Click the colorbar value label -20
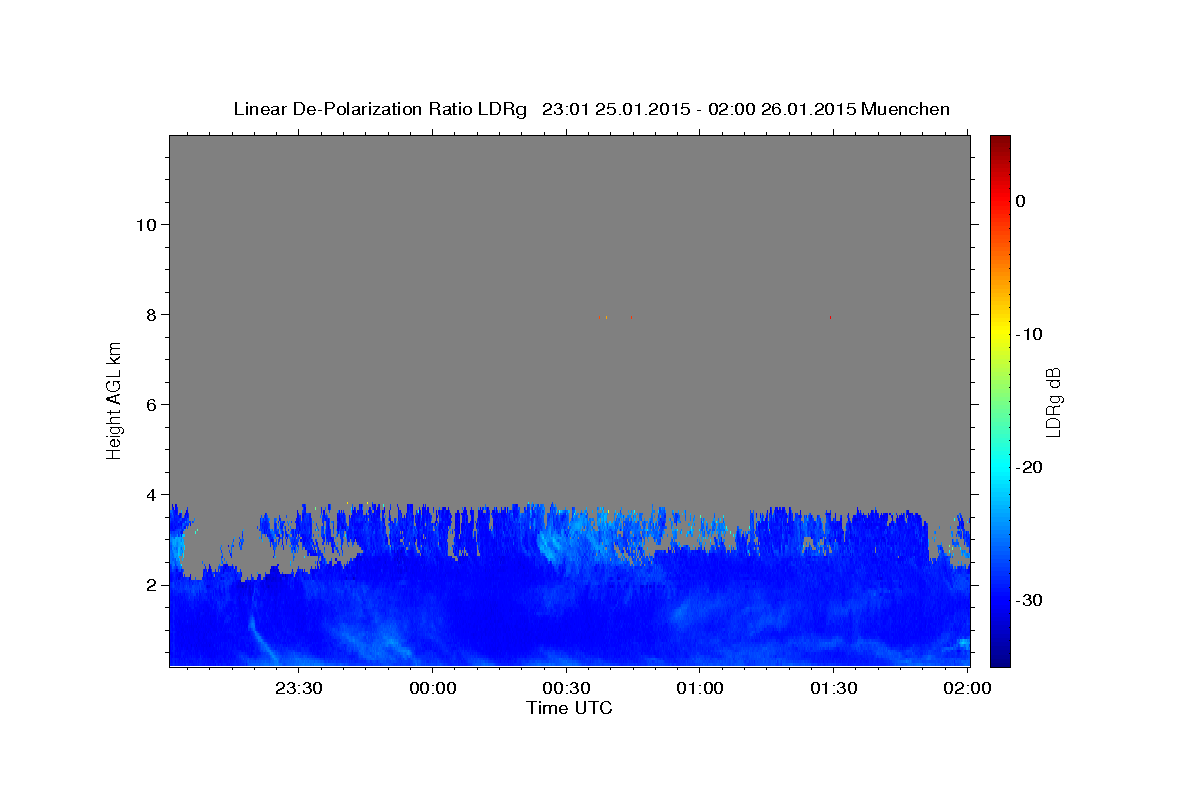The height and width of the screenshot is (800, 1200). point(1029,467)
